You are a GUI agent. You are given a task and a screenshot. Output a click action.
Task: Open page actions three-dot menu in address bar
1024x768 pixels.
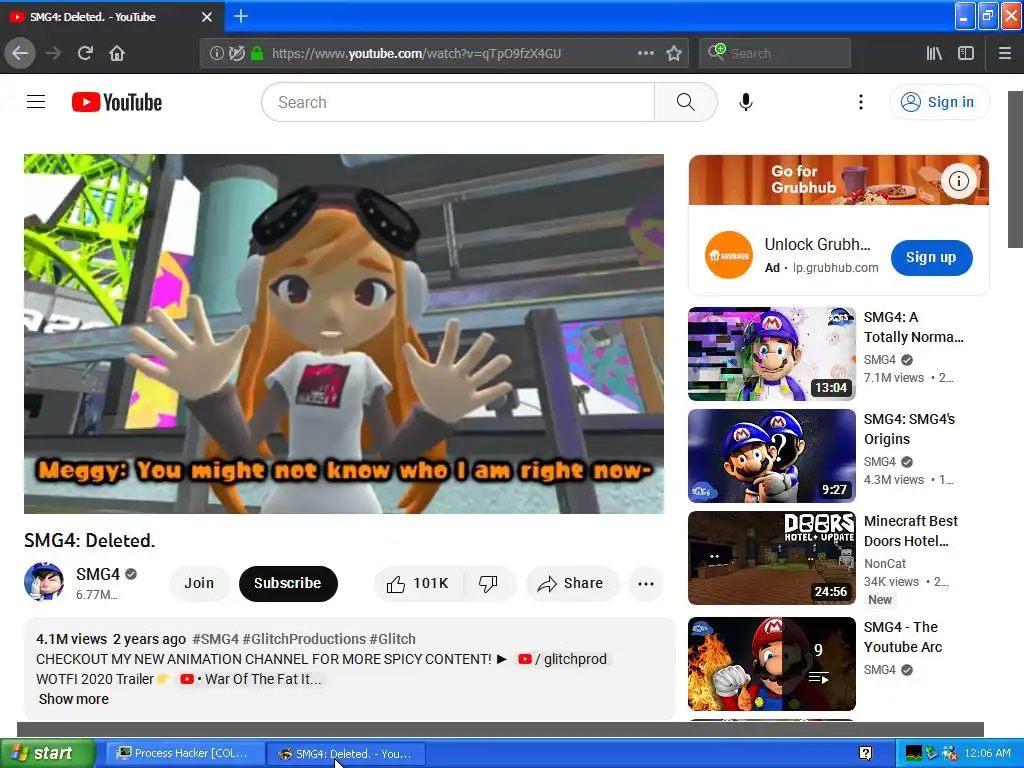click(x=645, y=53)
